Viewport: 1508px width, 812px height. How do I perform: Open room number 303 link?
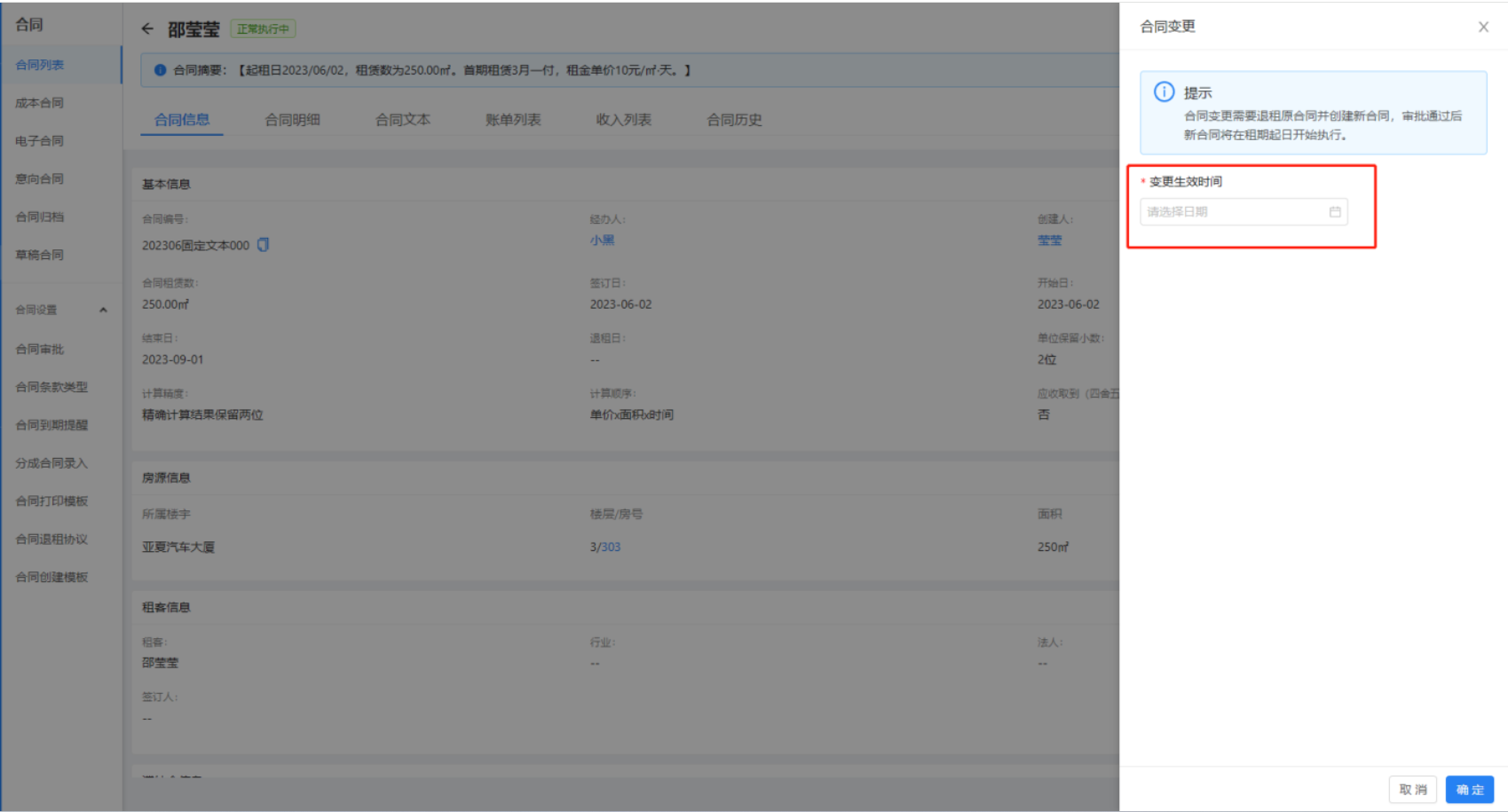coord(611,548)
